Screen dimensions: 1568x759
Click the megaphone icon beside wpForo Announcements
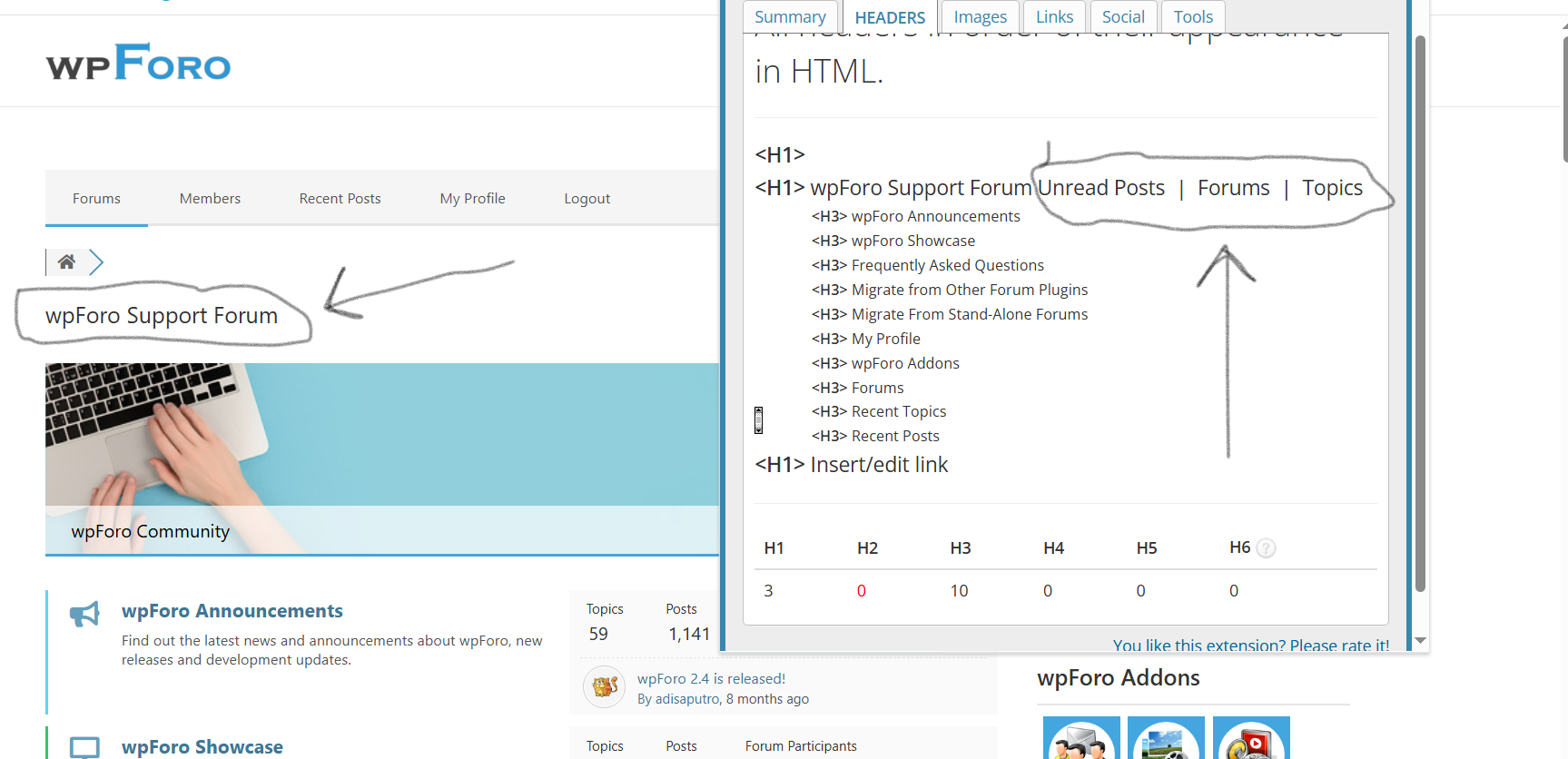click(84, 614)
